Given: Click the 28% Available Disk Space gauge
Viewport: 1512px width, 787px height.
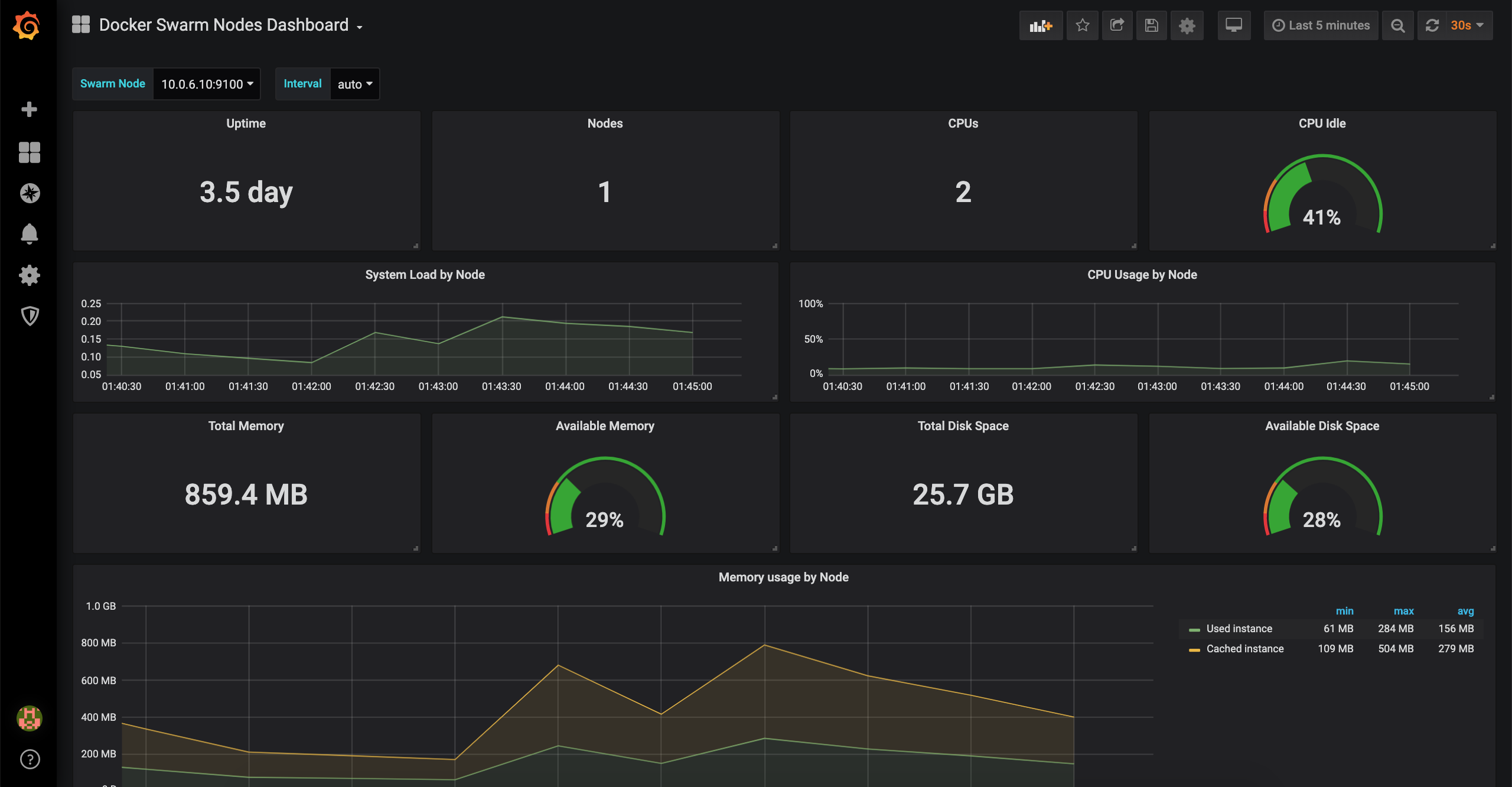Looking at the screenshot, I should tap(1322, 497).
